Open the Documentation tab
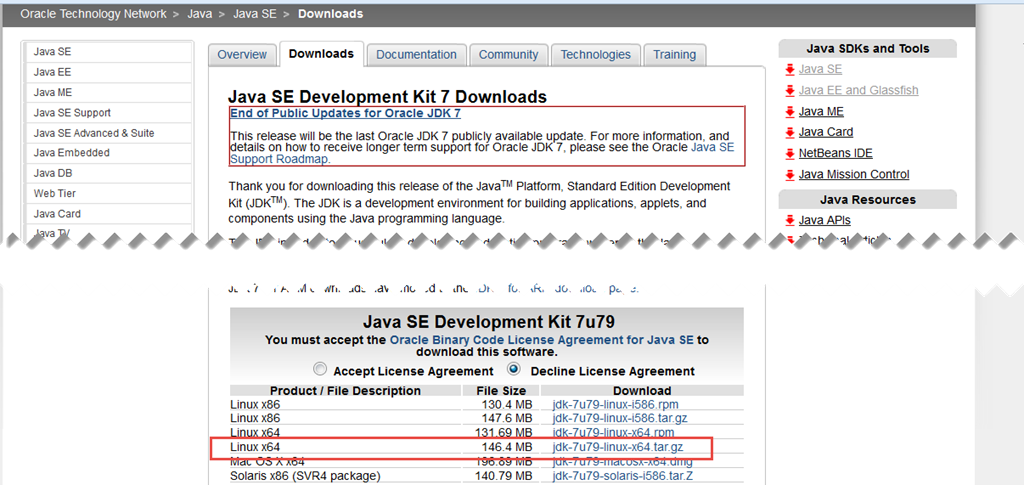The width and height of the screenshot is (1024, 485). 416,55
